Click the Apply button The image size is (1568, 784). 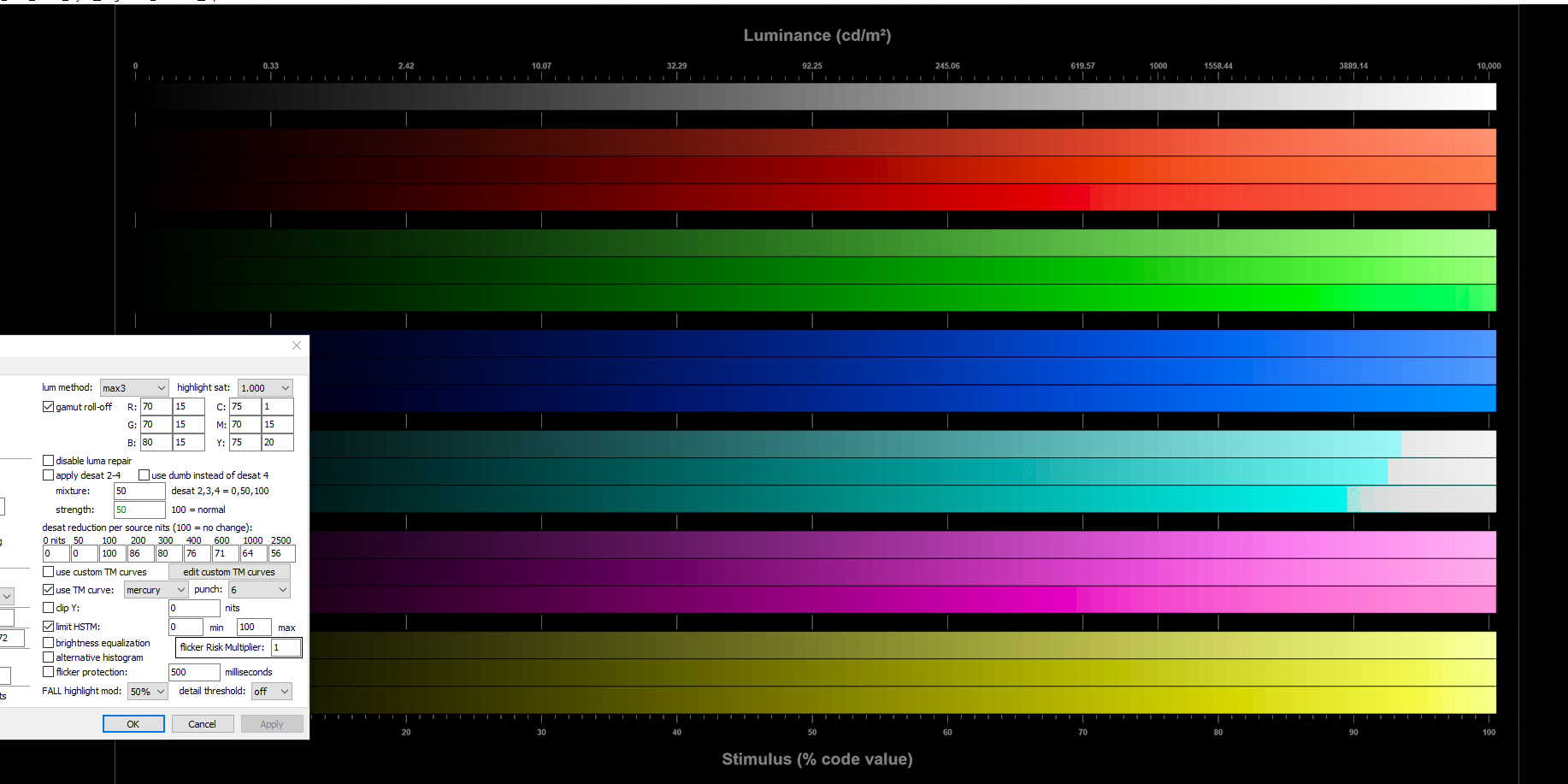tap(272, 724)
